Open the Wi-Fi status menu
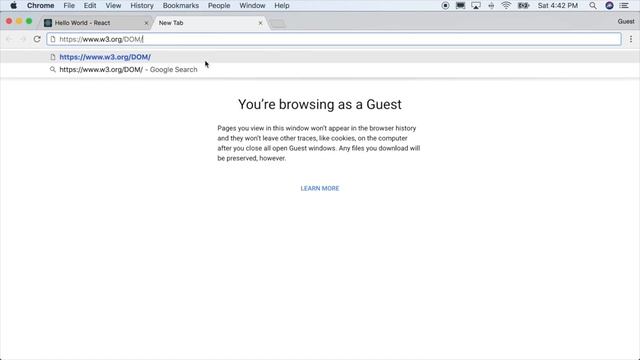This screenshot has width=640, height=360. point(506,5)
